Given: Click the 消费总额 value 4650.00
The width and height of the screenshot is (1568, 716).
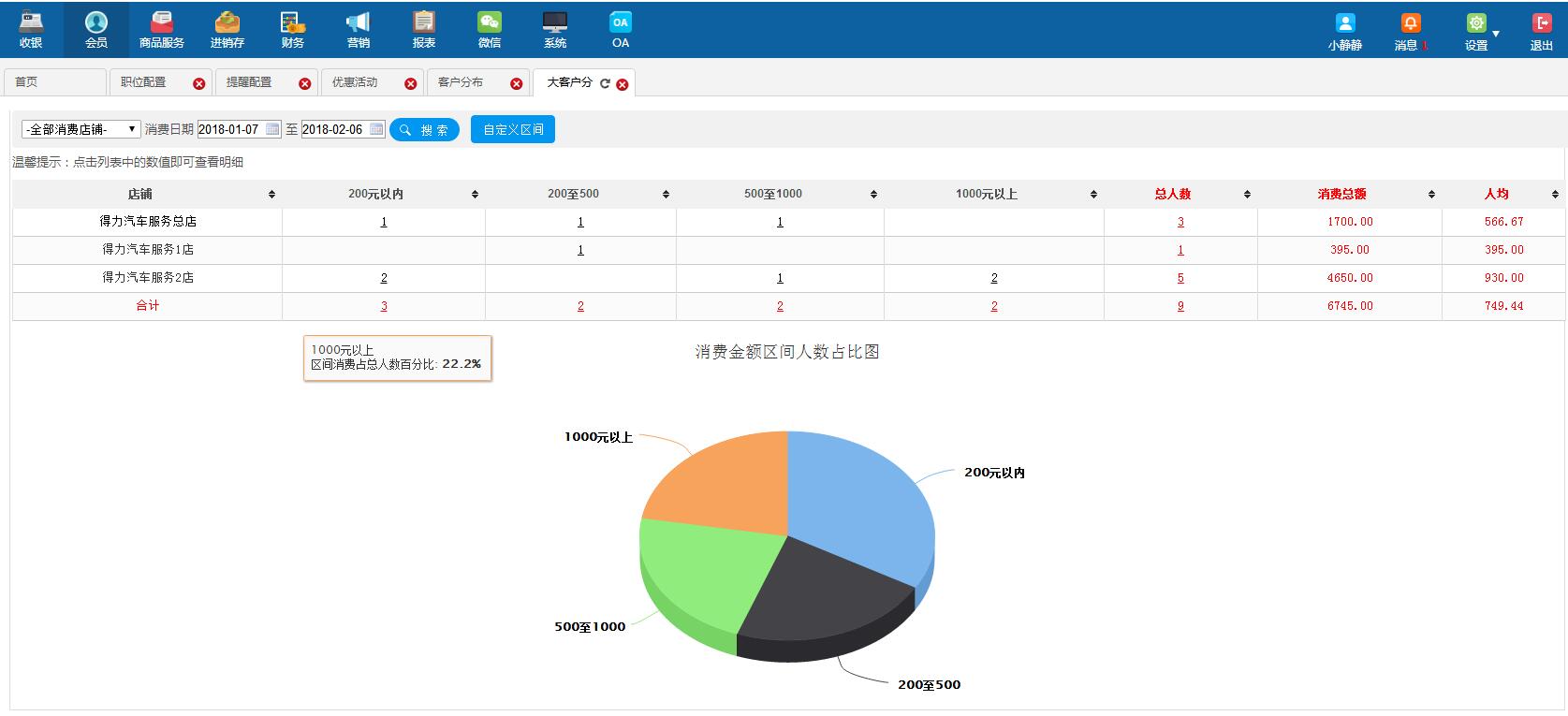Looking at the screenshot, I should click(1350, 278).
